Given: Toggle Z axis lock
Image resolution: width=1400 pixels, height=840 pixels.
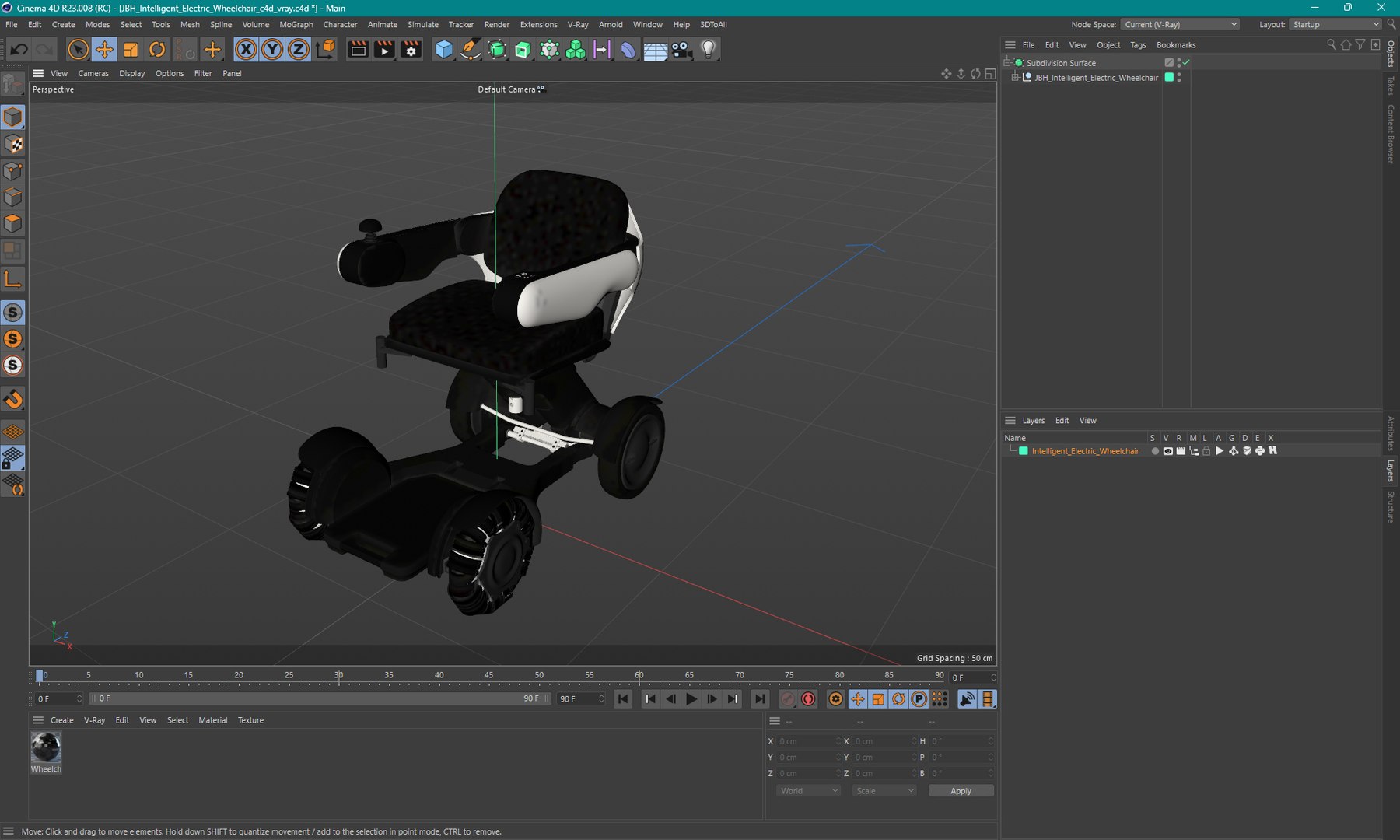Looking at the screenshot, I should point(299,50).
